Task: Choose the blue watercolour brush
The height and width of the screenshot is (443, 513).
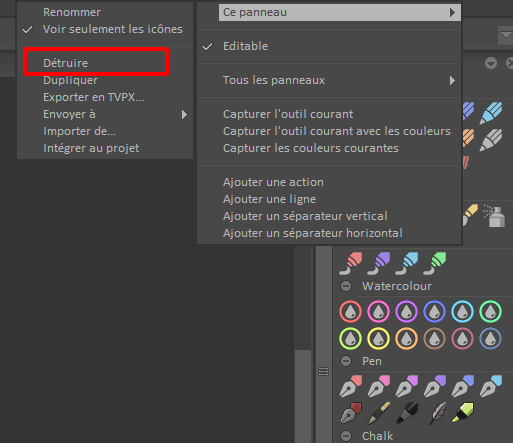Action: [435, 311]
